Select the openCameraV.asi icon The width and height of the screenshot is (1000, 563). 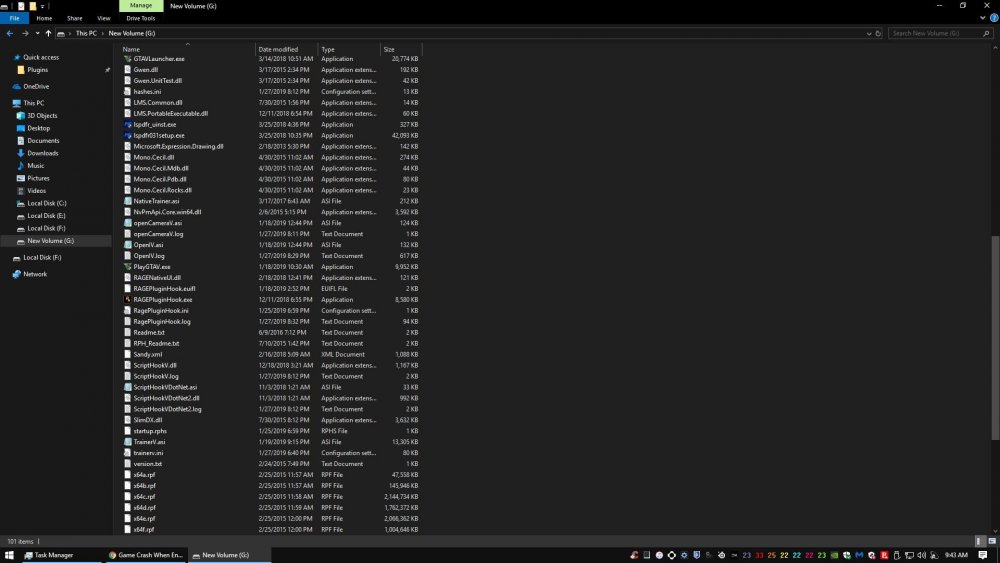pyautogui.click(x=128, y=223)
